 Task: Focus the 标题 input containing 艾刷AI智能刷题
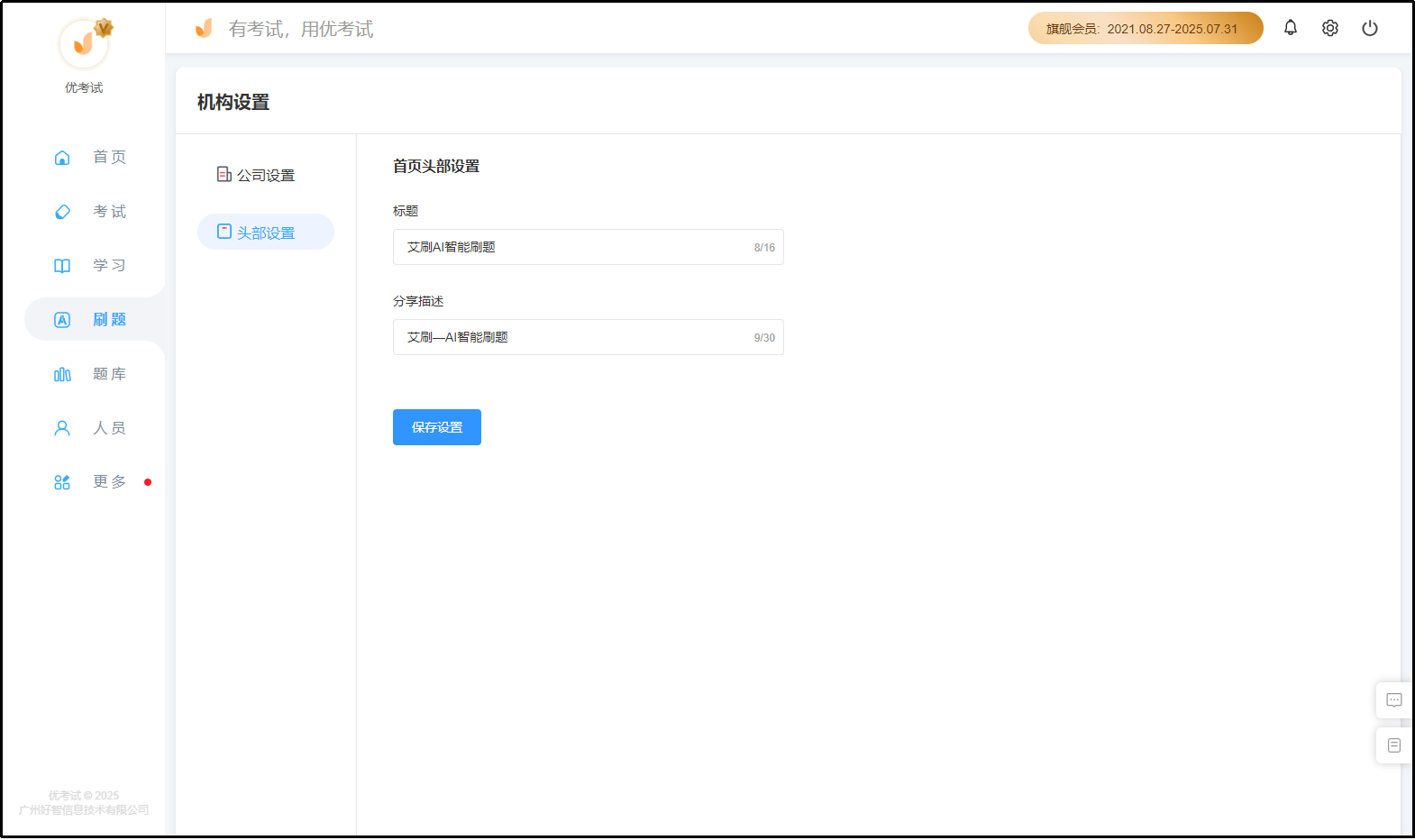coord(589,247)
